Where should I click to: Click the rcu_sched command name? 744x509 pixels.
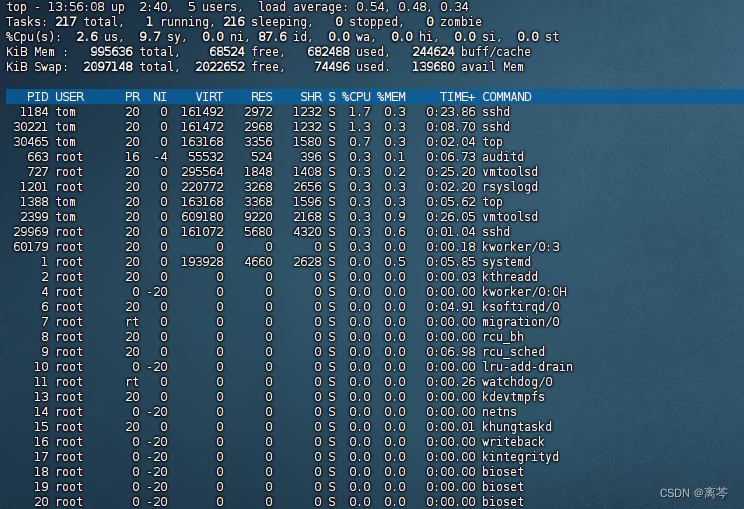point(514,352)
